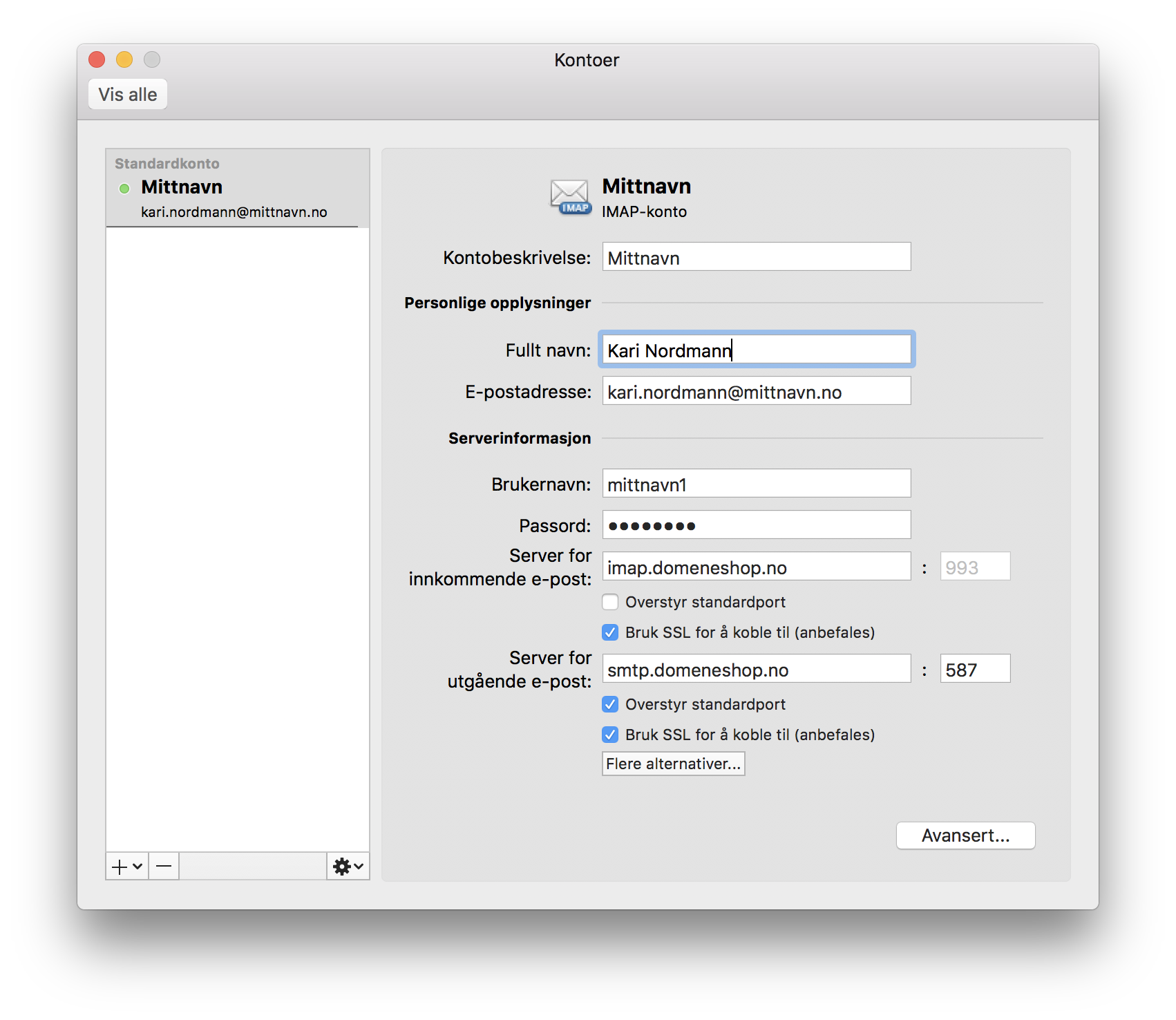Screen dimensions: 1176x1020
Task: Open the Avansert settings button
Action: click(965, 835)
